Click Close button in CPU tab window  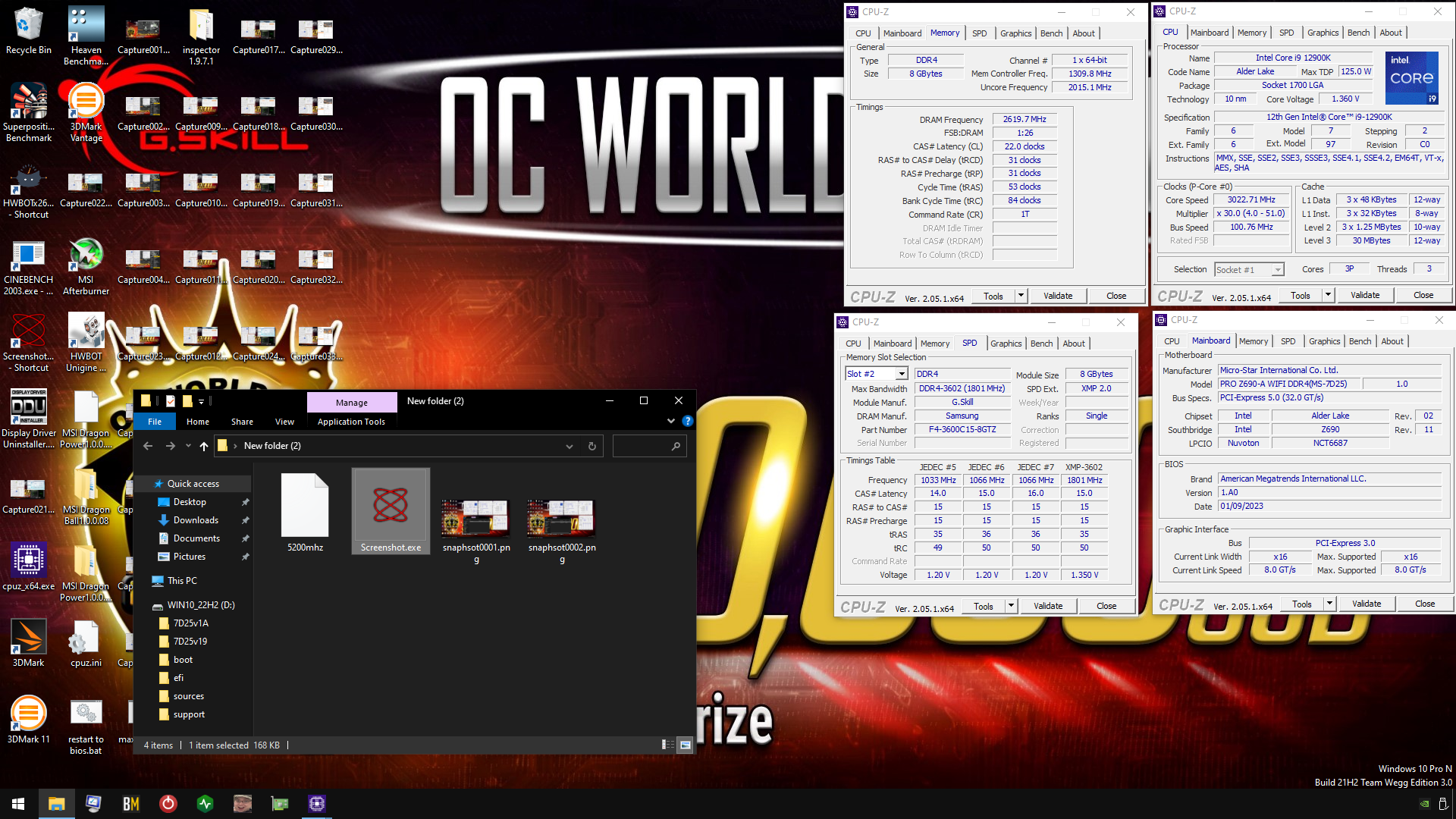coord(1423,295)
